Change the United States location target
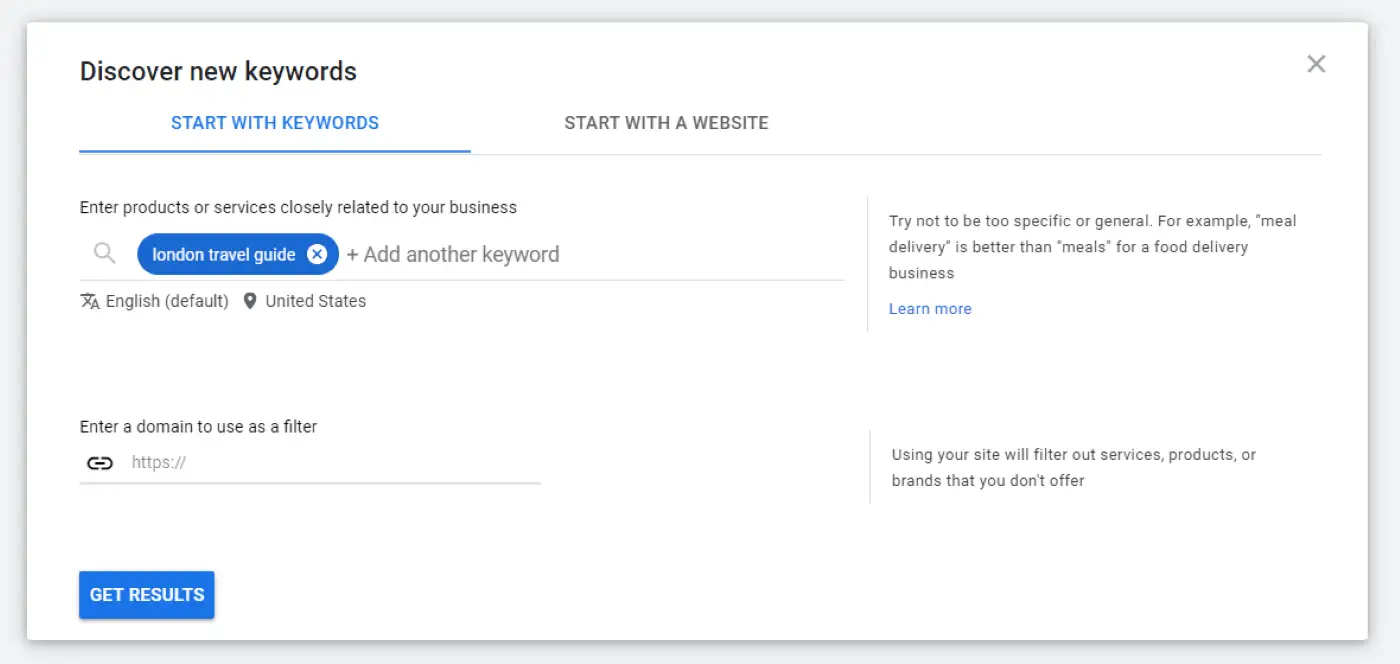Screen dimensions: 1400x664 pyautogui.click(x=315, y=301)
